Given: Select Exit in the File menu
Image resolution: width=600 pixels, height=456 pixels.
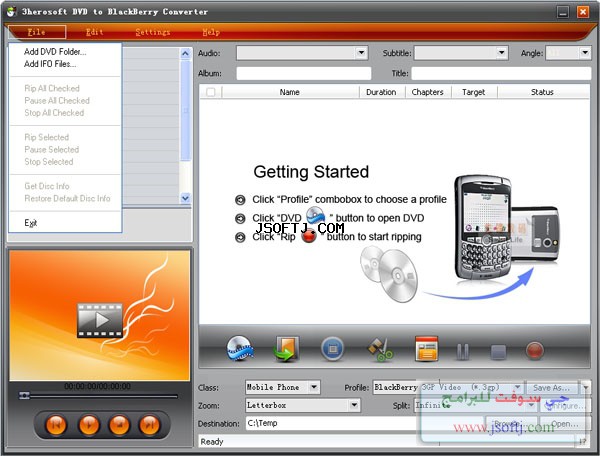Looking at the screenshot, I should point(31,223).
